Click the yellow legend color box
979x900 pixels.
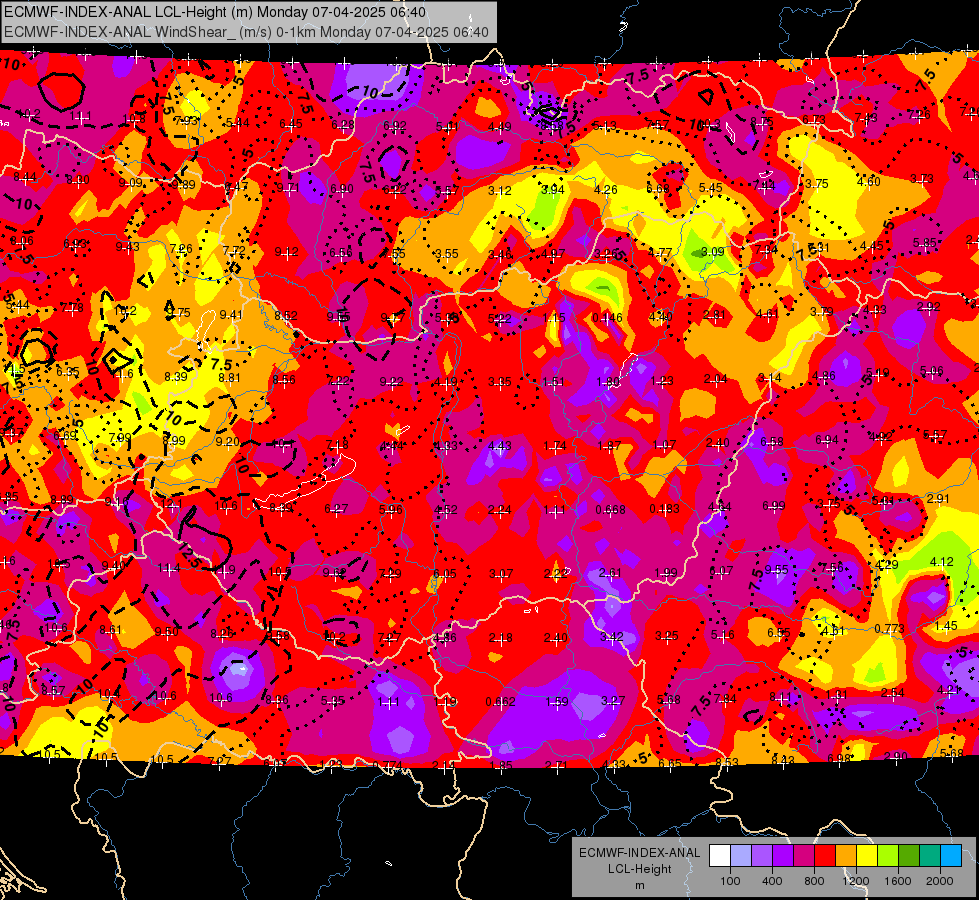[867, 856]
